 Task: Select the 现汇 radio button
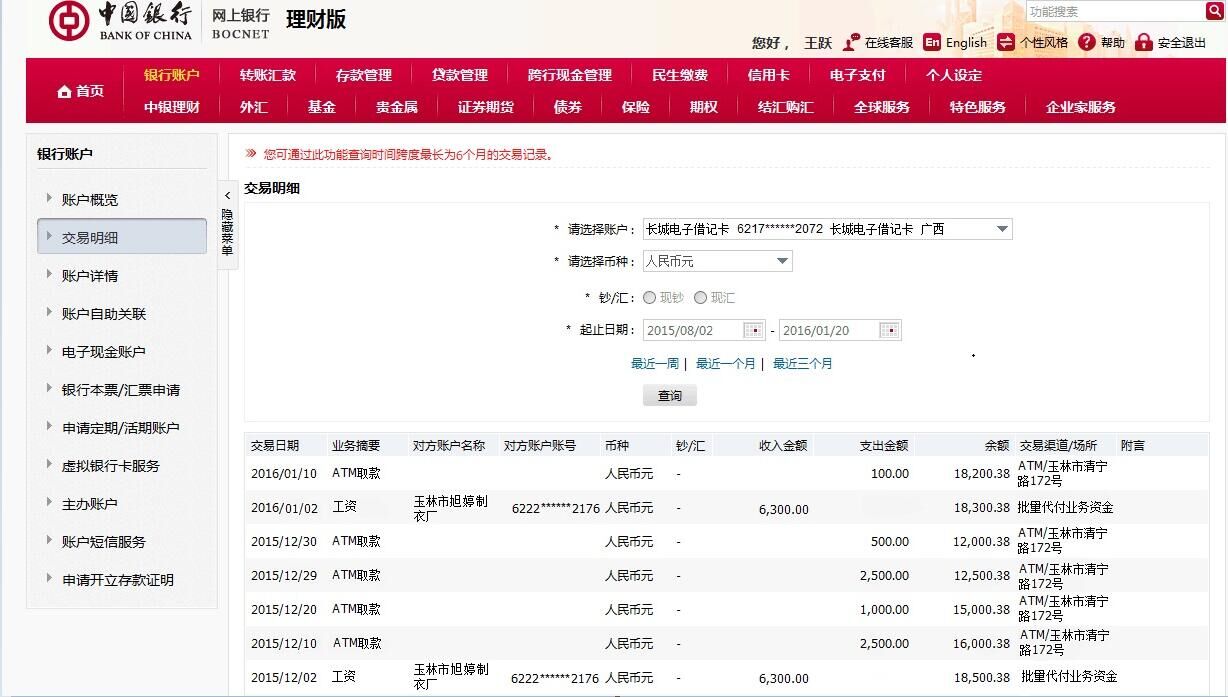pos(700,297)
